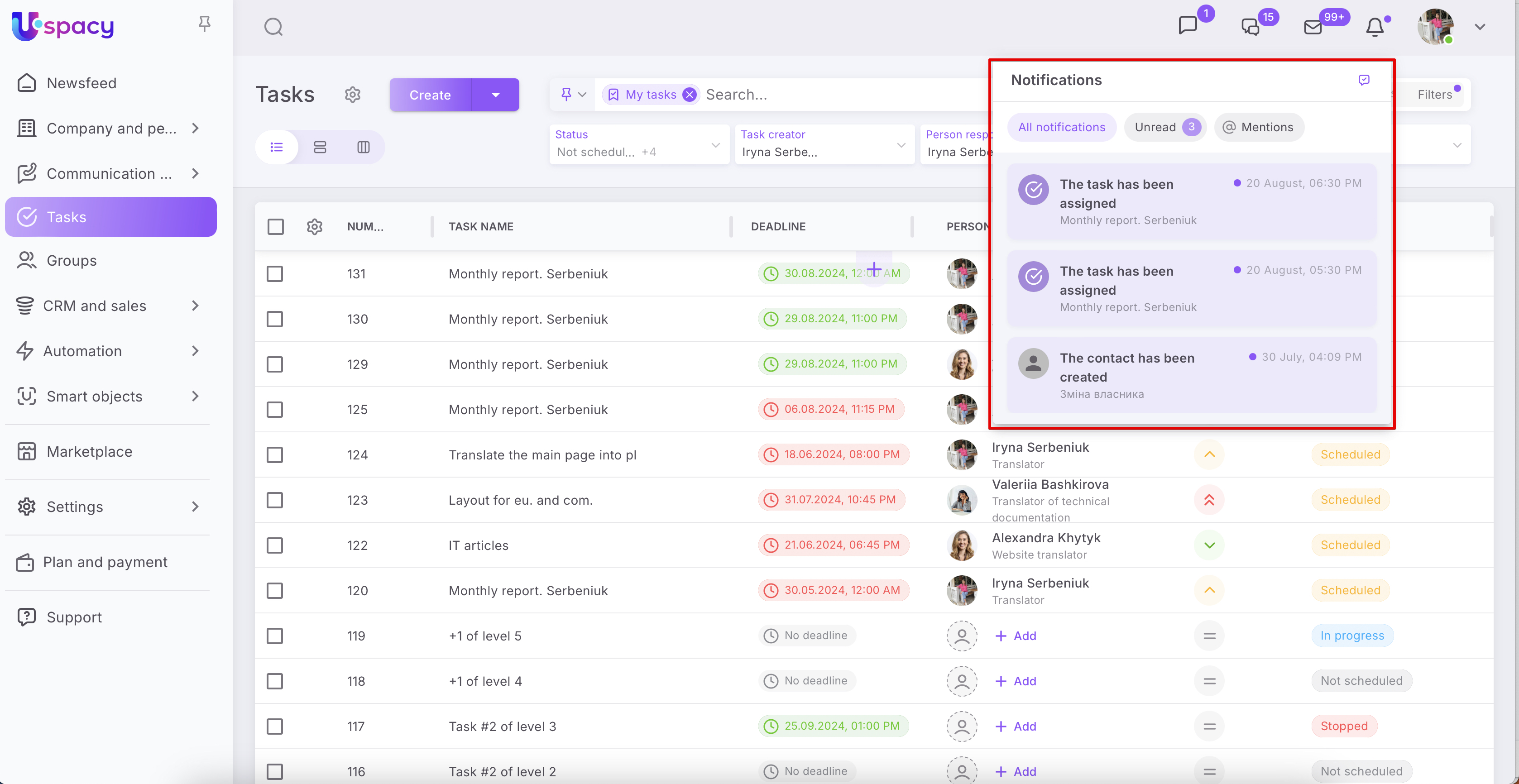Screen dimensions: 1519x784
Task: Click the Create task button
Action: 430,95
